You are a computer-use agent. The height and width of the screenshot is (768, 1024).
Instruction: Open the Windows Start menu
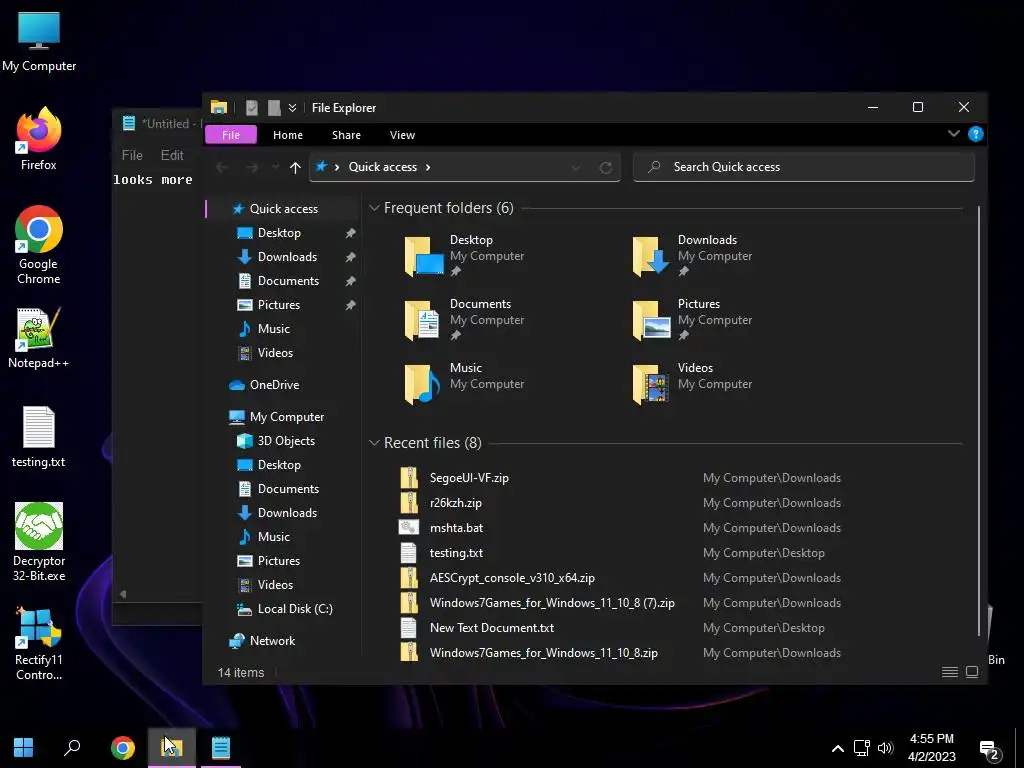click(x=24, y=747)
